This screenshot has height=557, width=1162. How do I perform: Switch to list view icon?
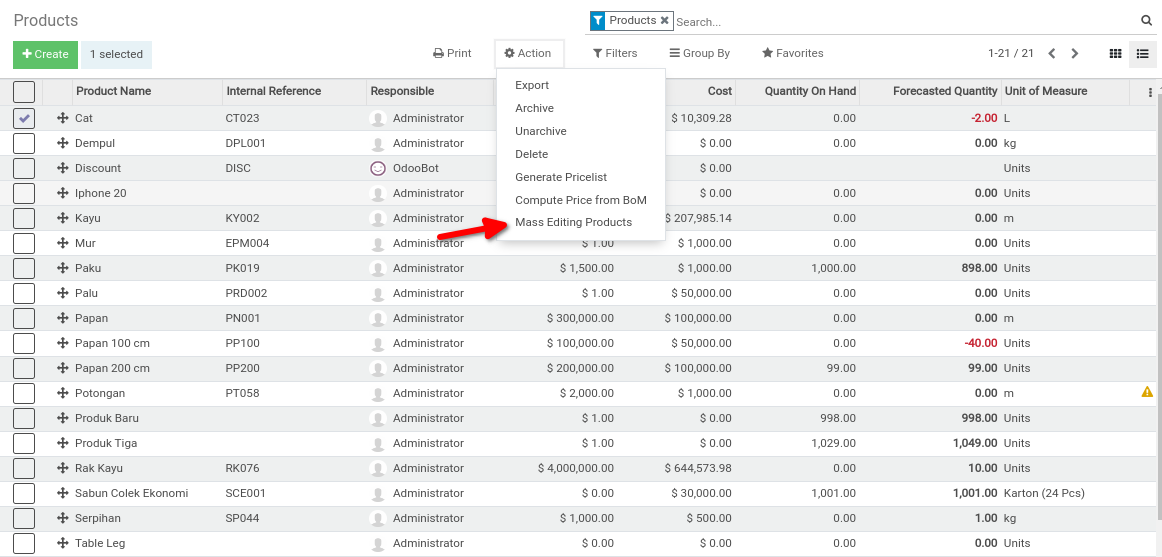click(x=1142, y=54)
